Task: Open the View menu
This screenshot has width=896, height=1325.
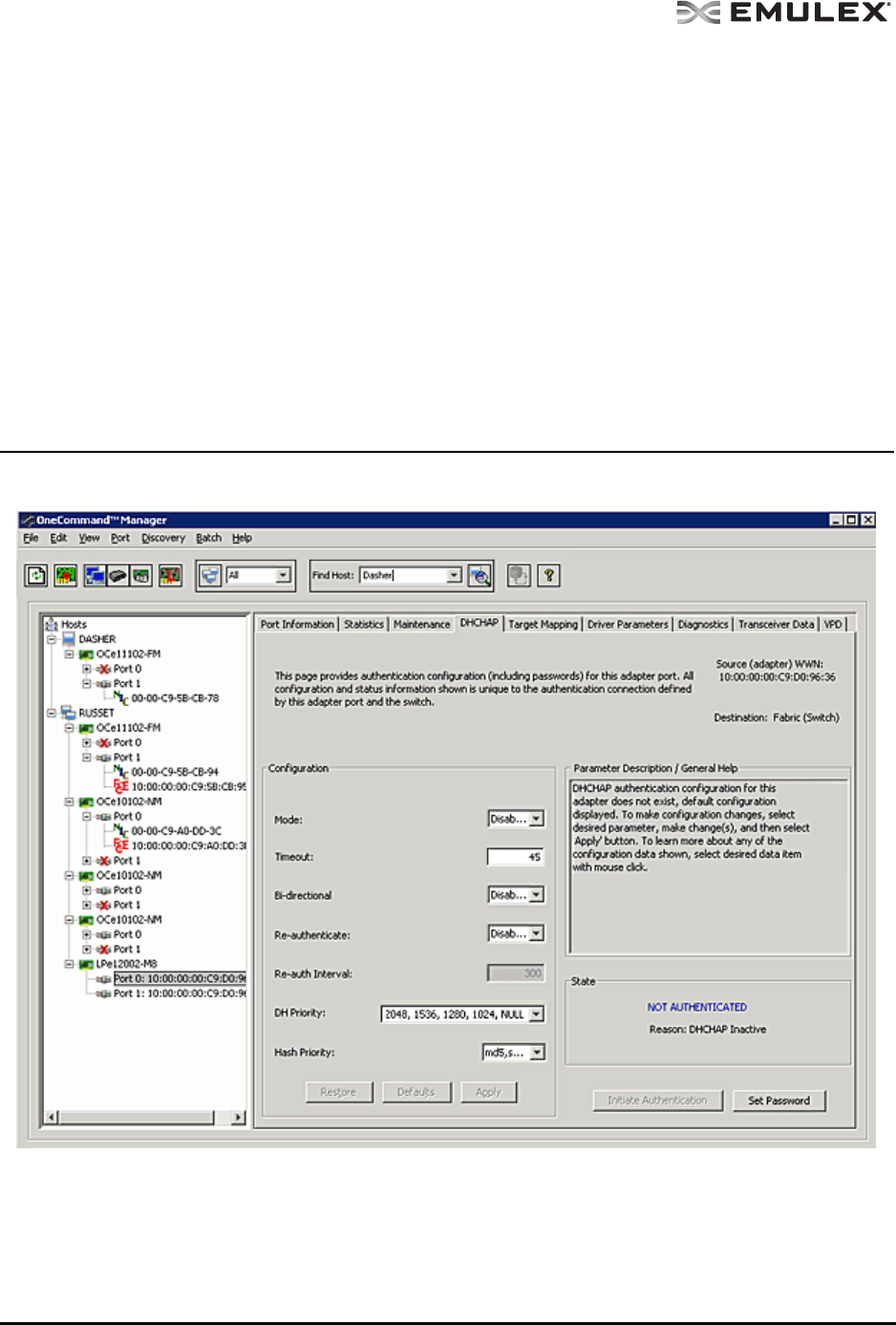Action: point(89,538)
